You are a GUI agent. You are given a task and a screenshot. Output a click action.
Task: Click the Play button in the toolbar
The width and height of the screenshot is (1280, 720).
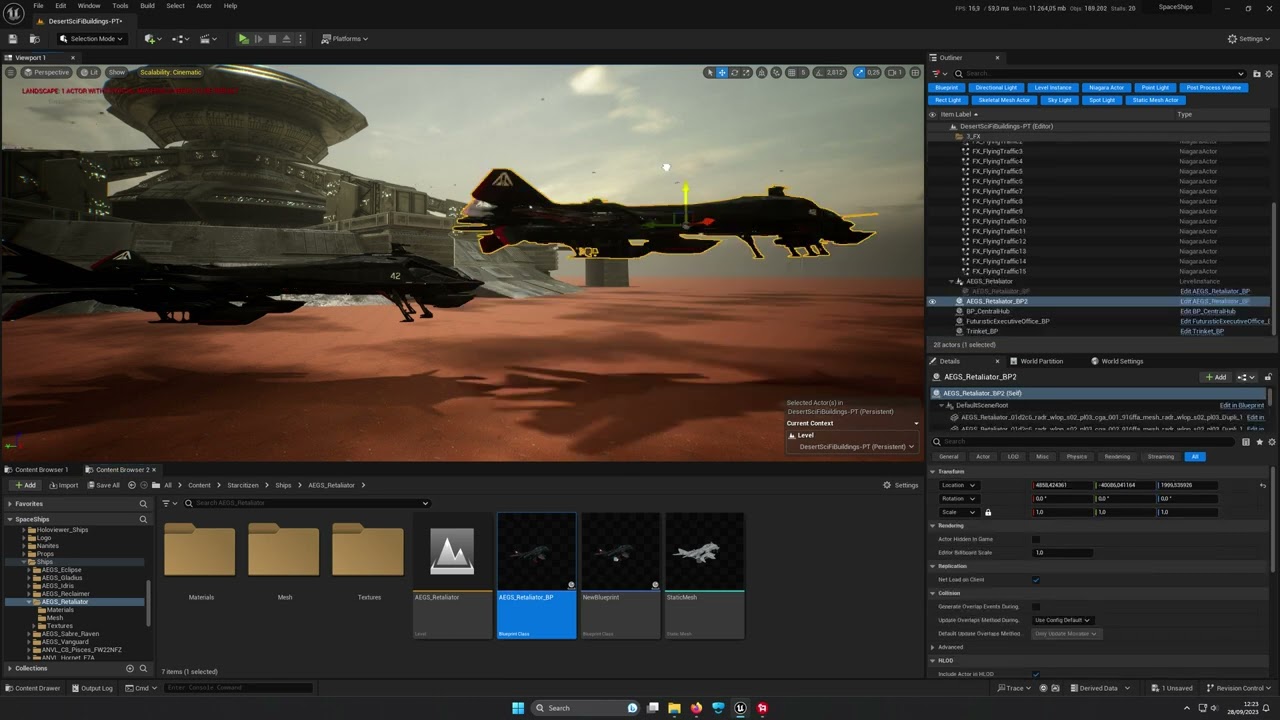tap(243, 39)
